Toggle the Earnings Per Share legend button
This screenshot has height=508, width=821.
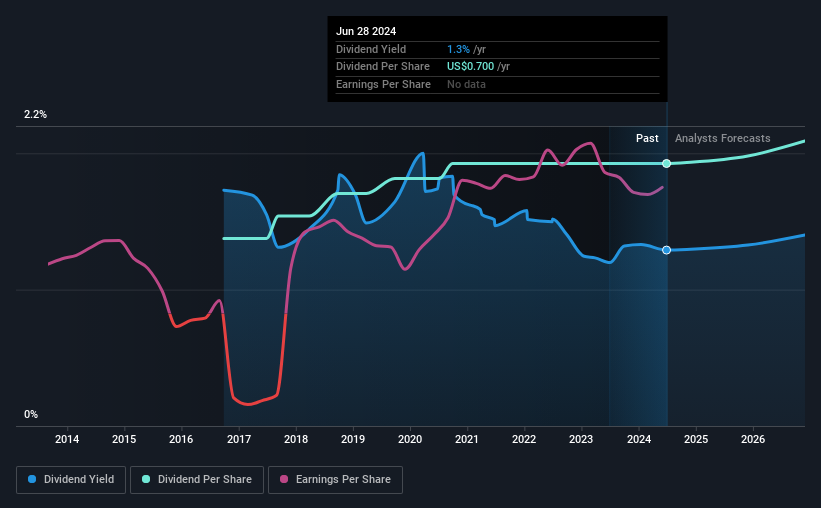coord(335,480)
